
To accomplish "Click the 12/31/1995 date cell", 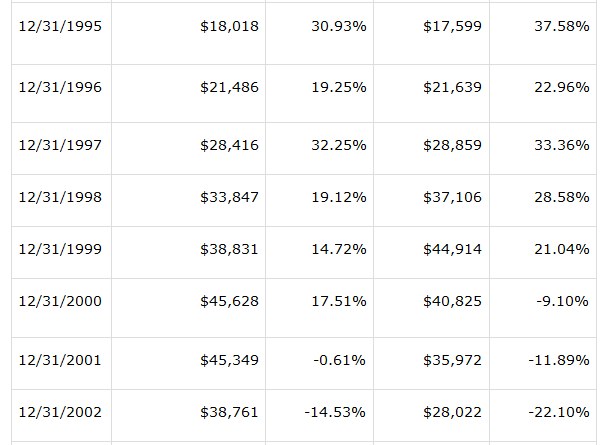I will [60, 26].
